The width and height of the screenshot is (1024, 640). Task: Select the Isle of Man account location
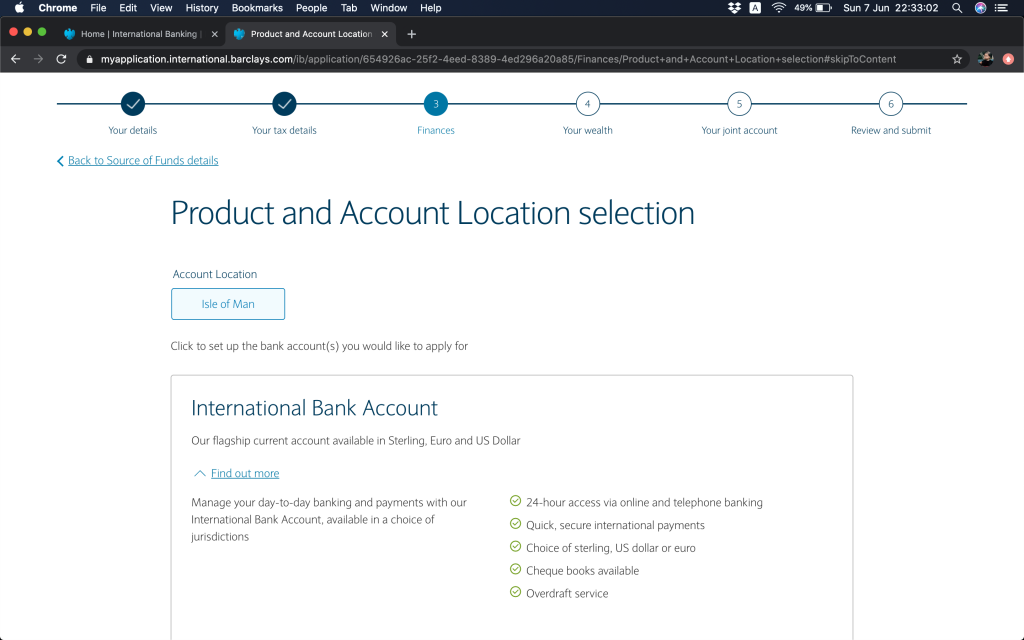pyautogui.click(x=228, y=304)
